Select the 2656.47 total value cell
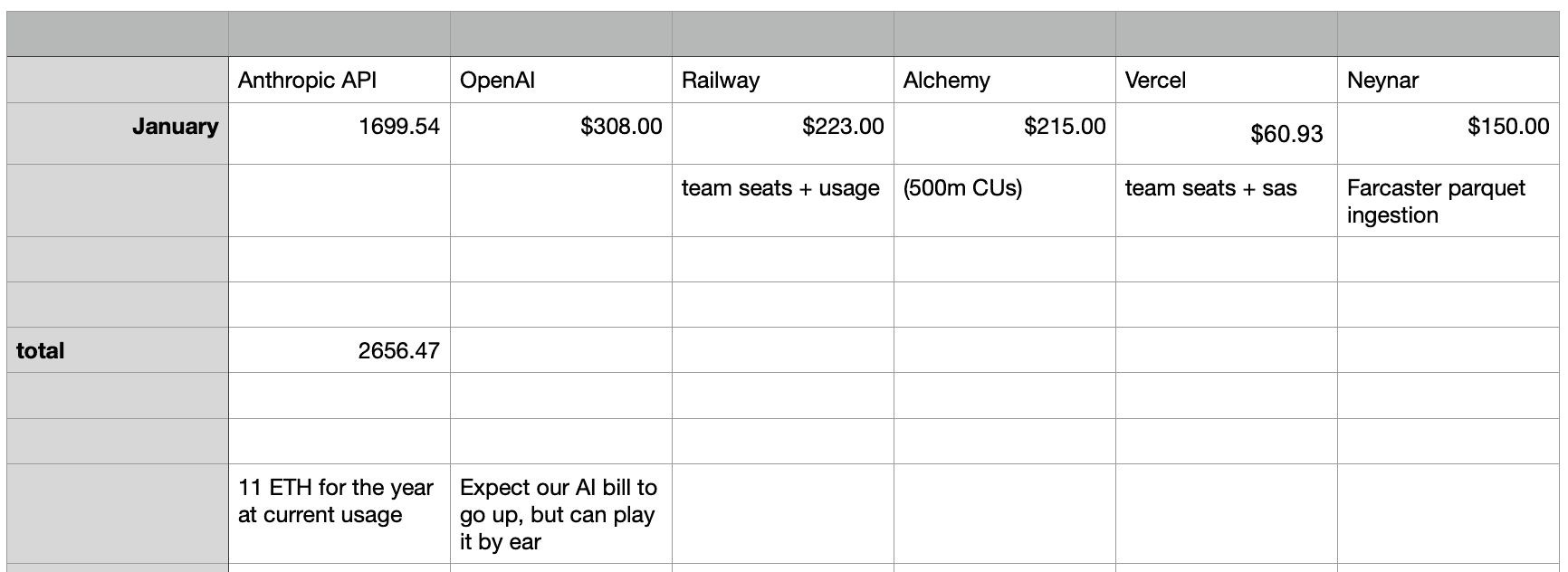Image resolution: width=1568 pixels, height=572 pixels. 339,350
